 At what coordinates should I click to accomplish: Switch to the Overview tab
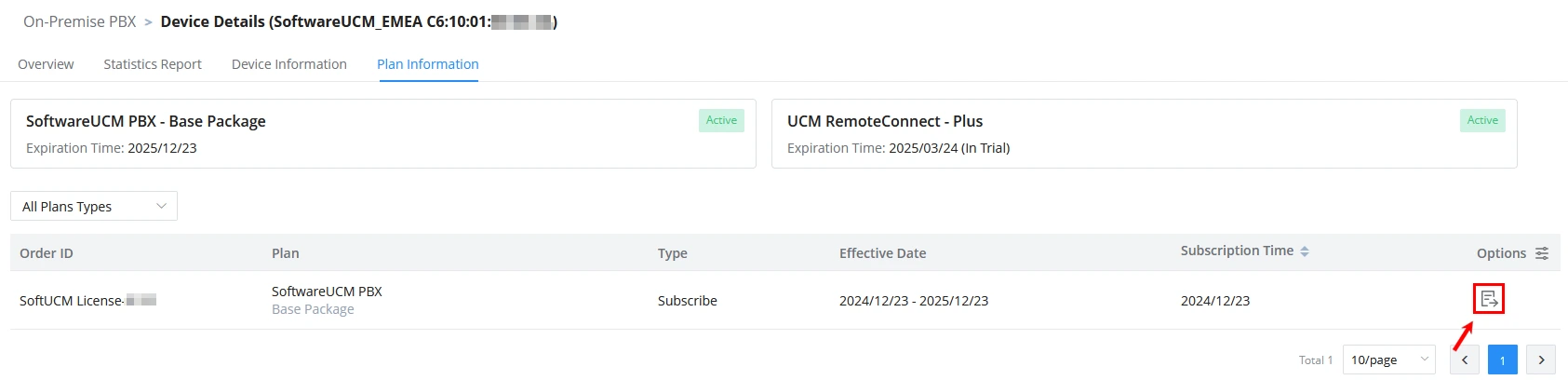click(46, 64)
